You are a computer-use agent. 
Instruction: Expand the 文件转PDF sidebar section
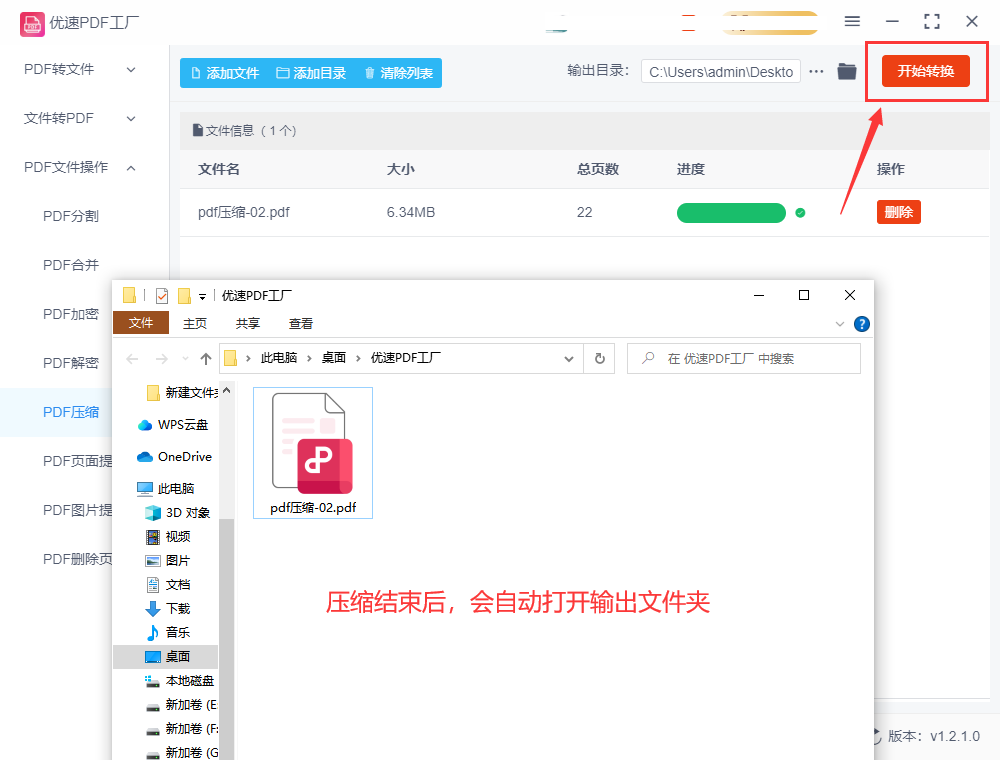point(131,119)
